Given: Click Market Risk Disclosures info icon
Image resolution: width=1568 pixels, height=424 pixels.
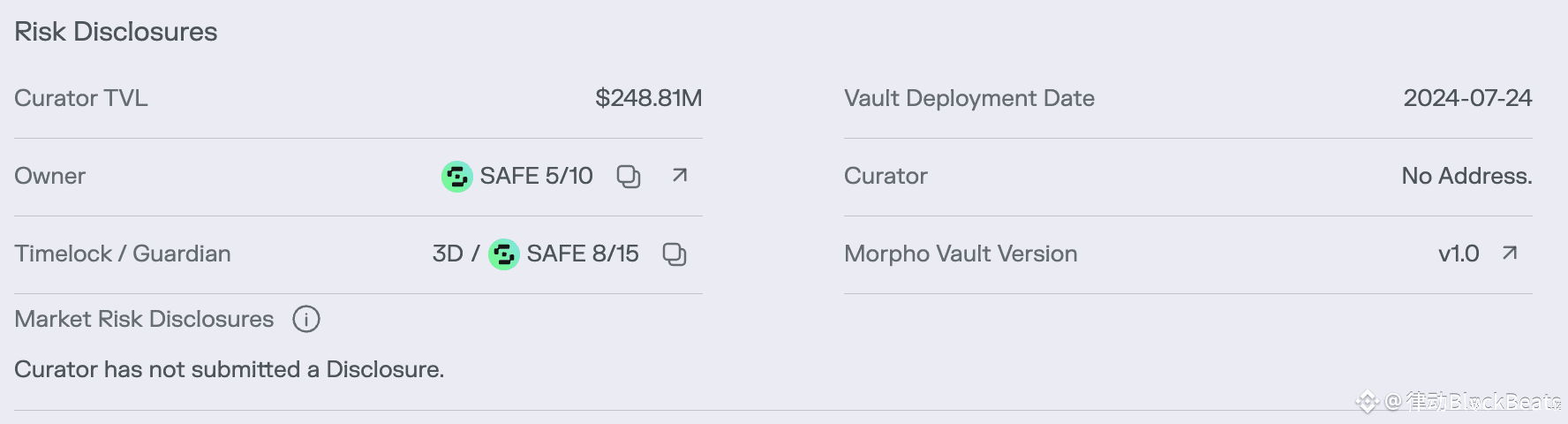Looking at the screenshot, I should tap(306, 319).
